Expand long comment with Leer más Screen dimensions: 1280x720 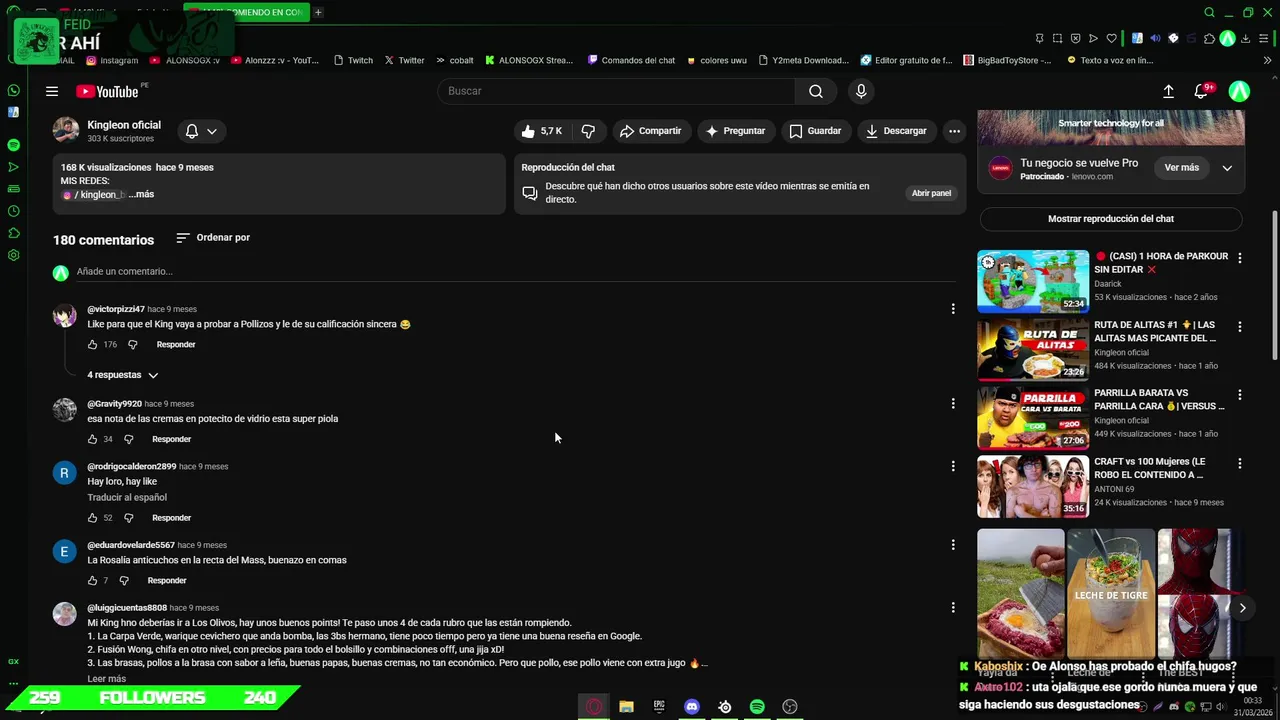[106, 679]
